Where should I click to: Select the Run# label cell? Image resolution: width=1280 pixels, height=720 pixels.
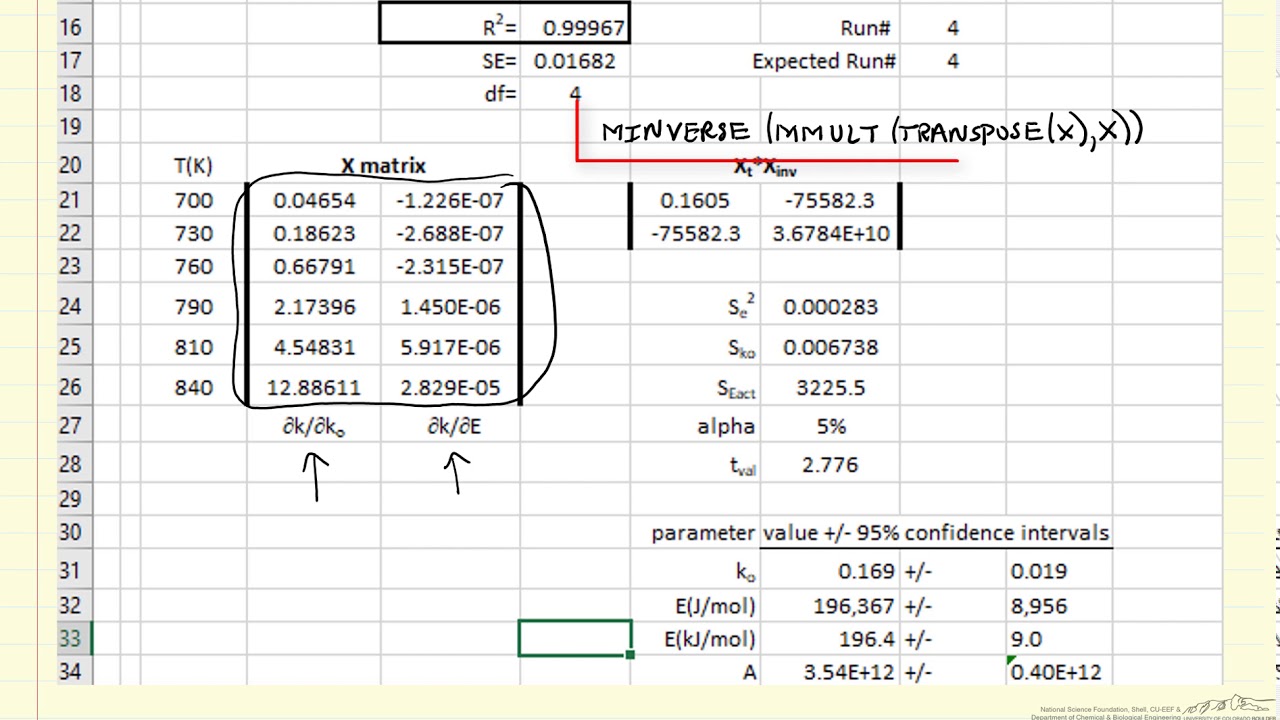830,28
